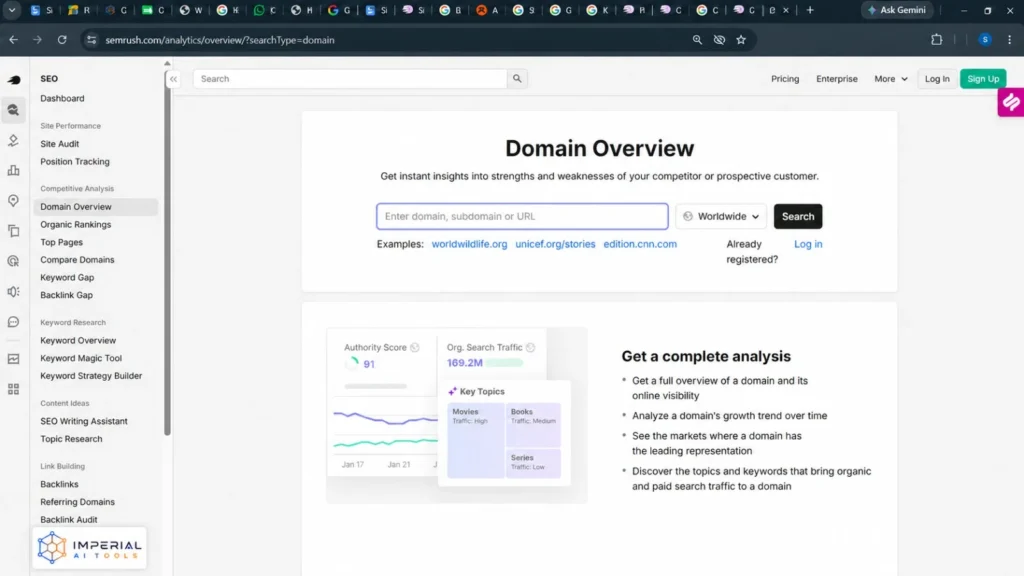This screenshot has width=1024, height=576.
Task: Click the Log In header button
Action: 937,78
